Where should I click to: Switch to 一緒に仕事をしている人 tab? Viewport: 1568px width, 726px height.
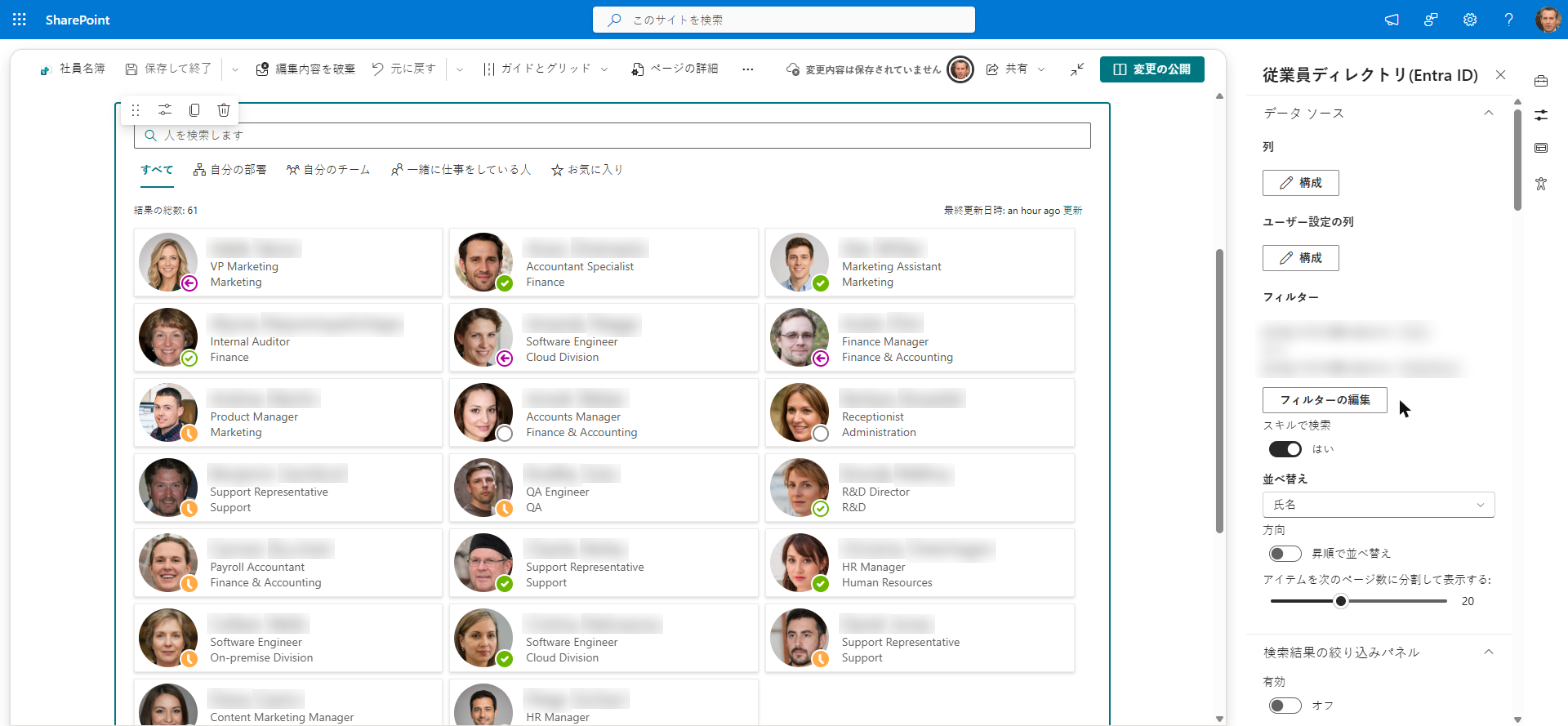[x=461, y=170]
